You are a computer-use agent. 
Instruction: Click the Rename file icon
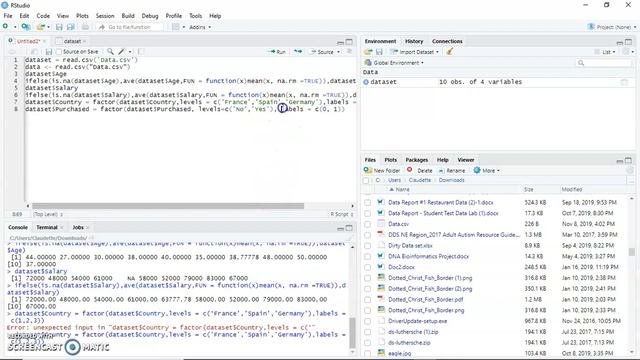(441, 171)
